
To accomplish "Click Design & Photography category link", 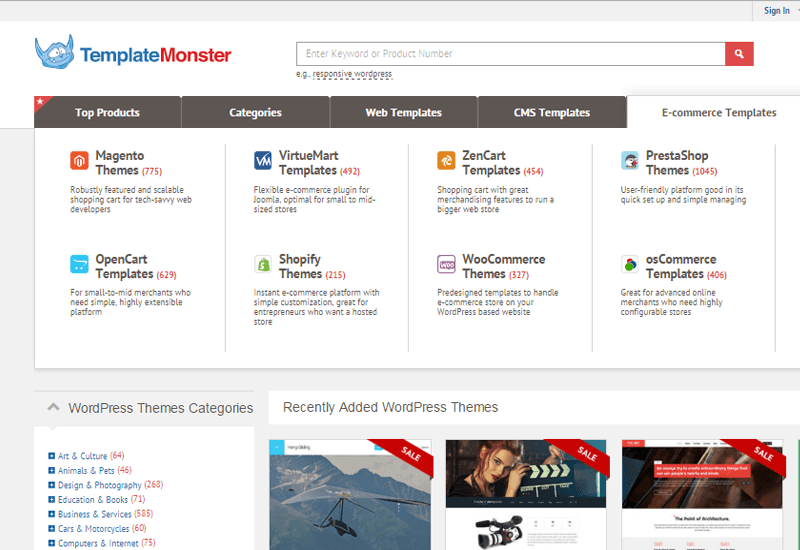I will [99, 485].
